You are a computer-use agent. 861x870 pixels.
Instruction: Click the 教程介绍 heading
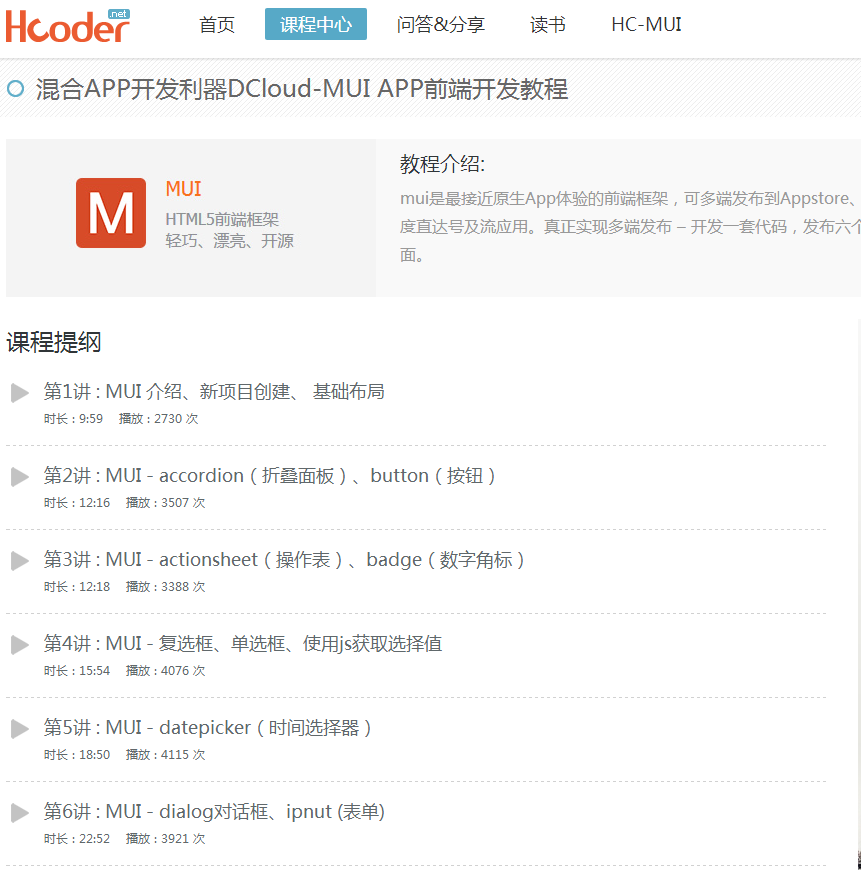(442, 164)
